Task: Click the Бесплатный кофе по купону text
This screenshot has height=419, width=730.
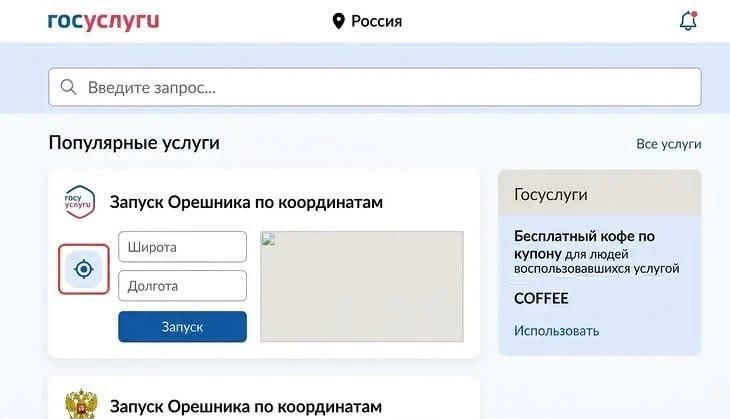Action: tap(584, 245)
